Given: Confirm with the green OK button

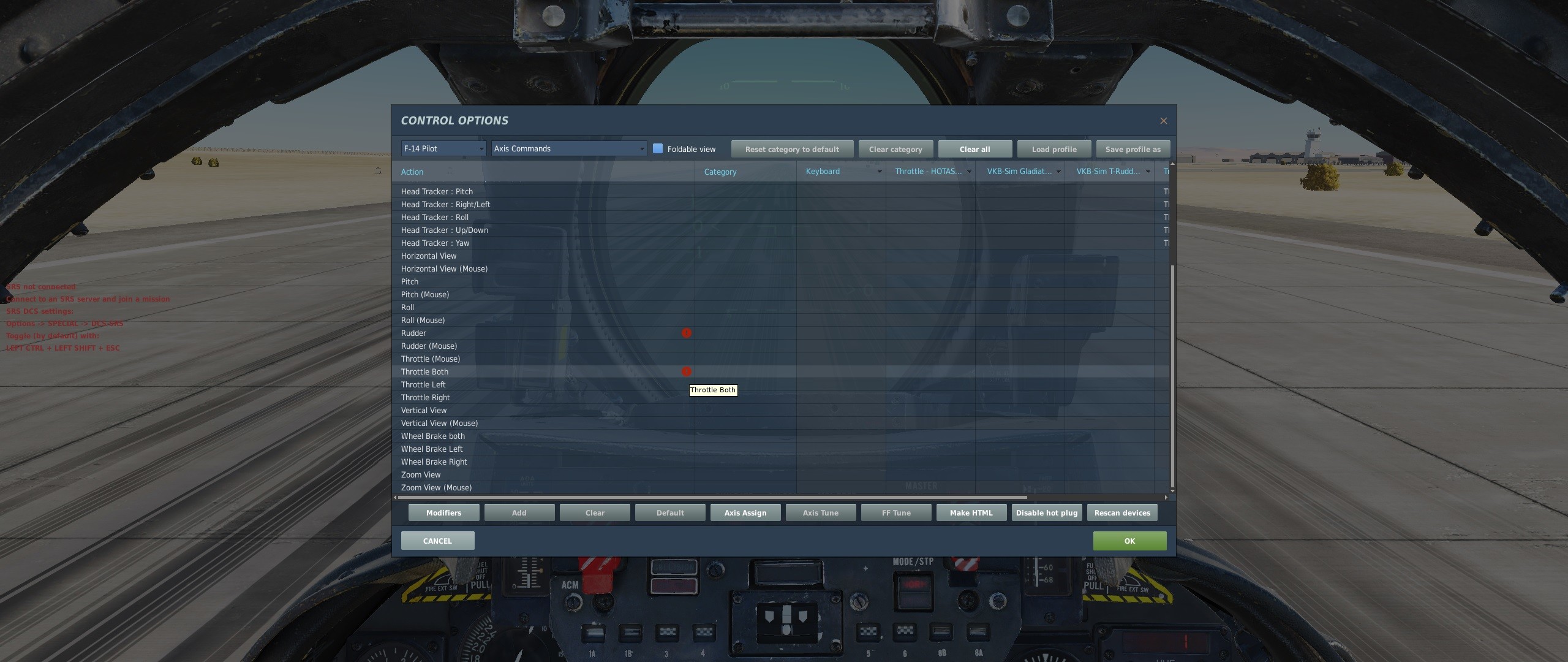Looking at the screenshot, I should [1129, 541].
